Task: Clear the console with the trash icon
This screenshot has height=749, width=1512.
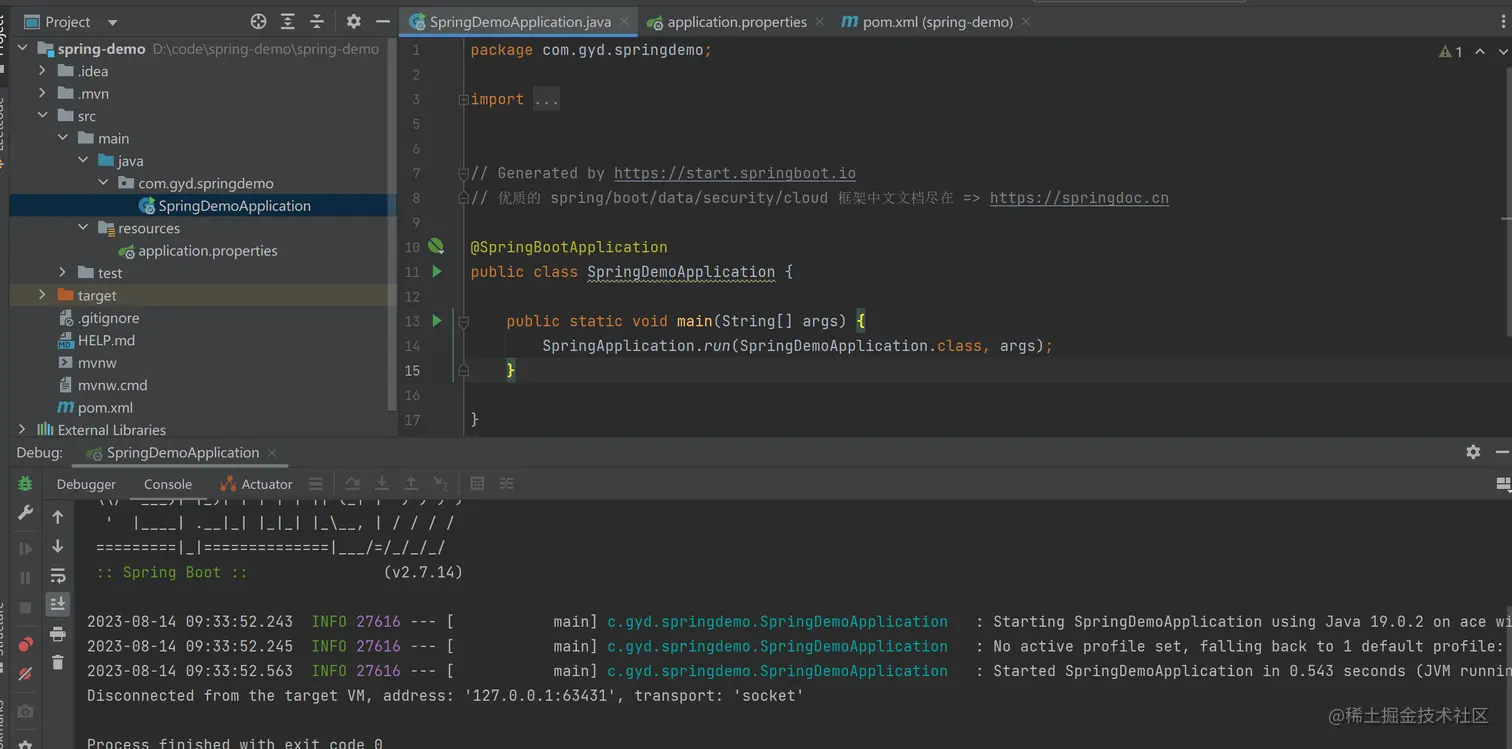Action: [x=58, y=662]
